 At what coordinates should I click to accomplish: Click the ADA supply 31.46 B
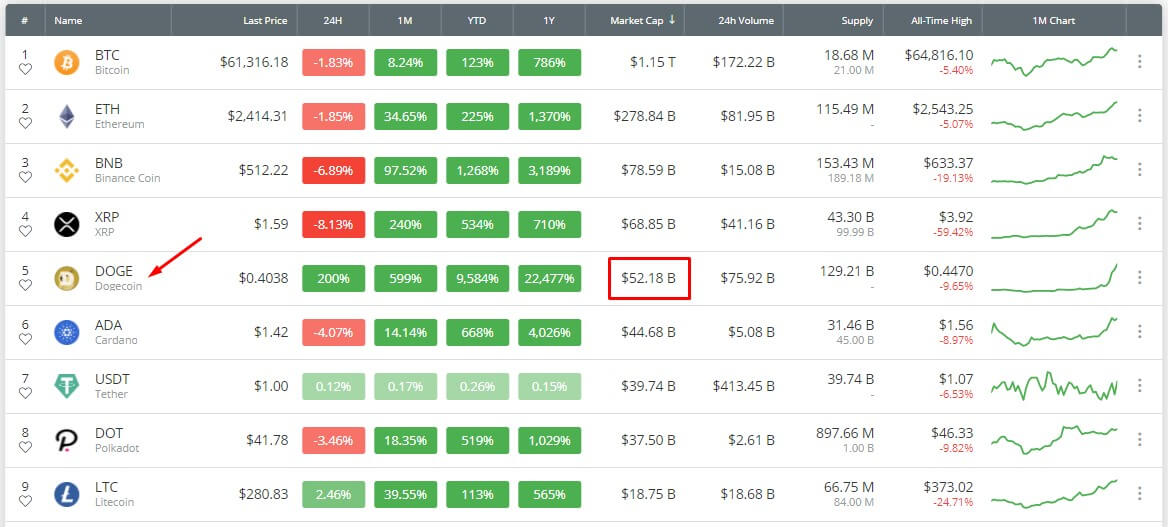coord(851,325)
